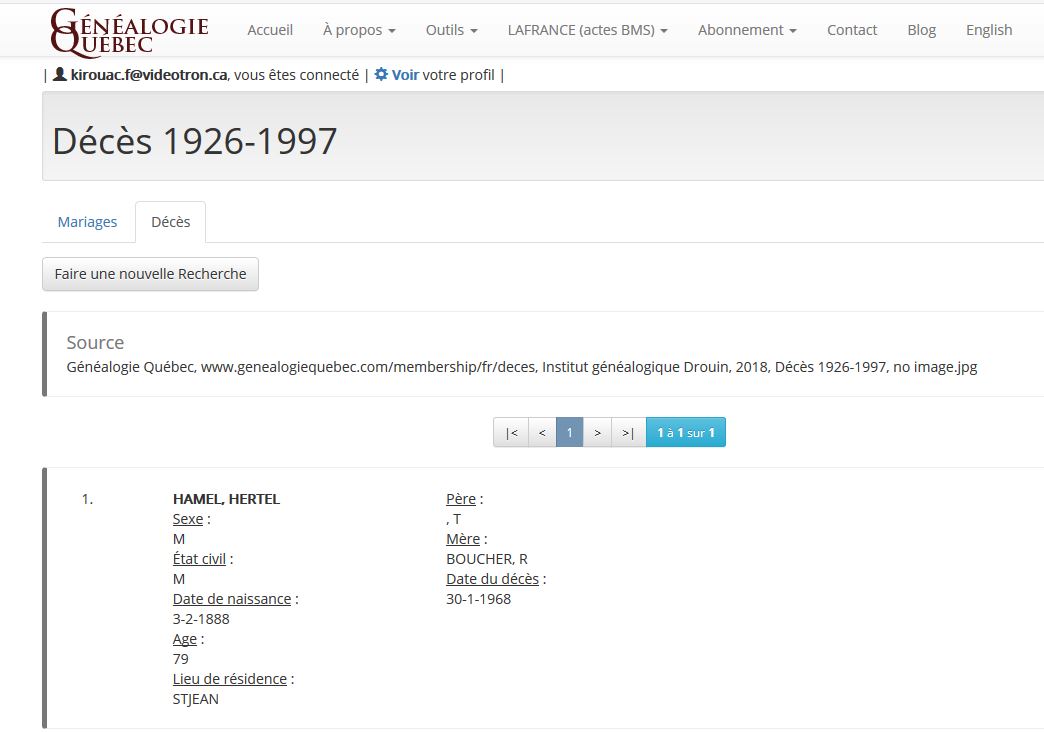Click the kirouac.f@videotron.ca account link
Viewport: 1044px width, 732px height.
(149, 75)
